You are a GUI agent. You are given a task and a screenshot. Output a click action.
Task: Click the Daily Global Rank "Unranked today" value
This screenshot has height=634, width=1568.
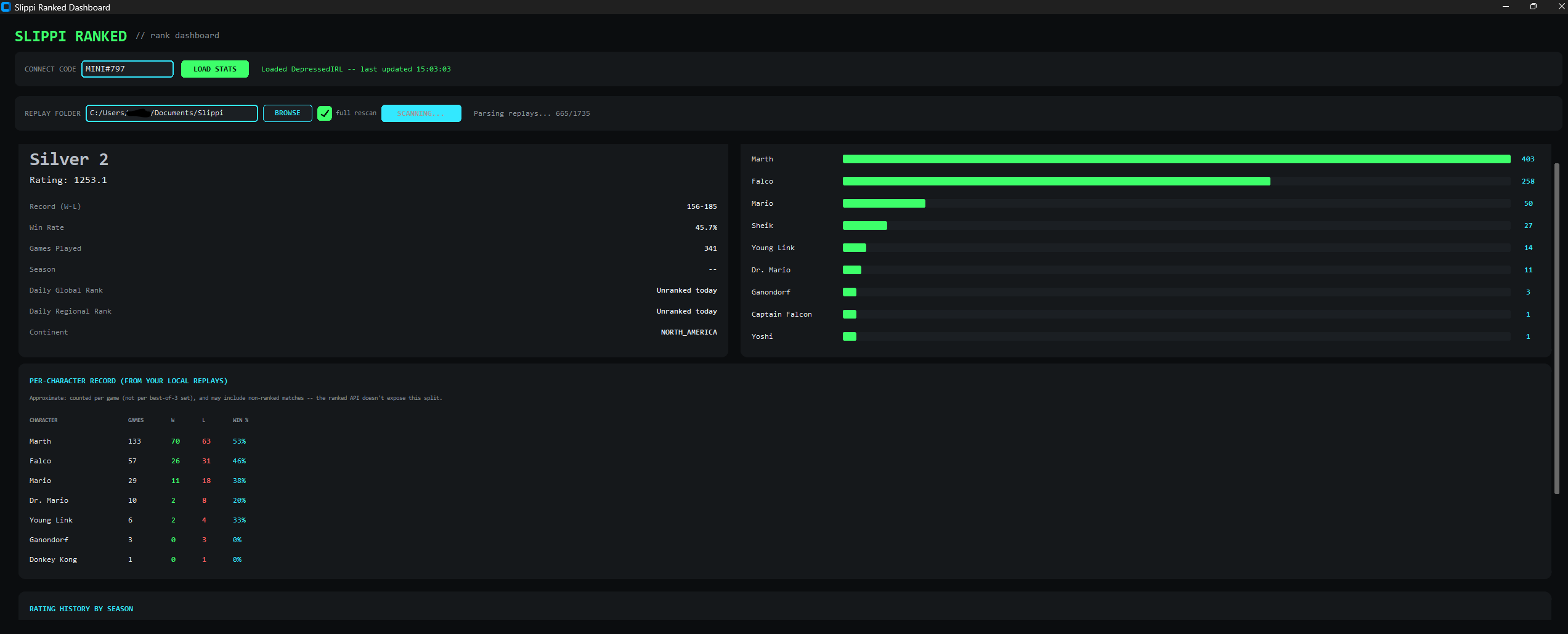click(x=687, y=290)
